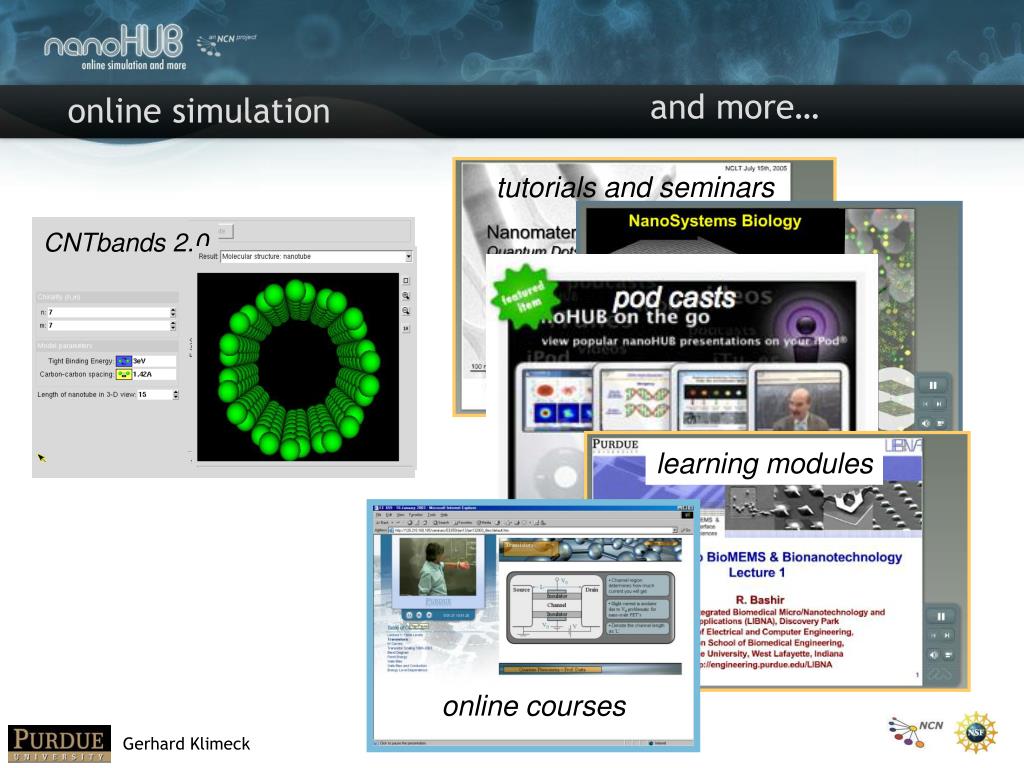Click the Favorites button in IE toolbar
This screenshot has width=1024, height=768.
[x=463, y=522]
